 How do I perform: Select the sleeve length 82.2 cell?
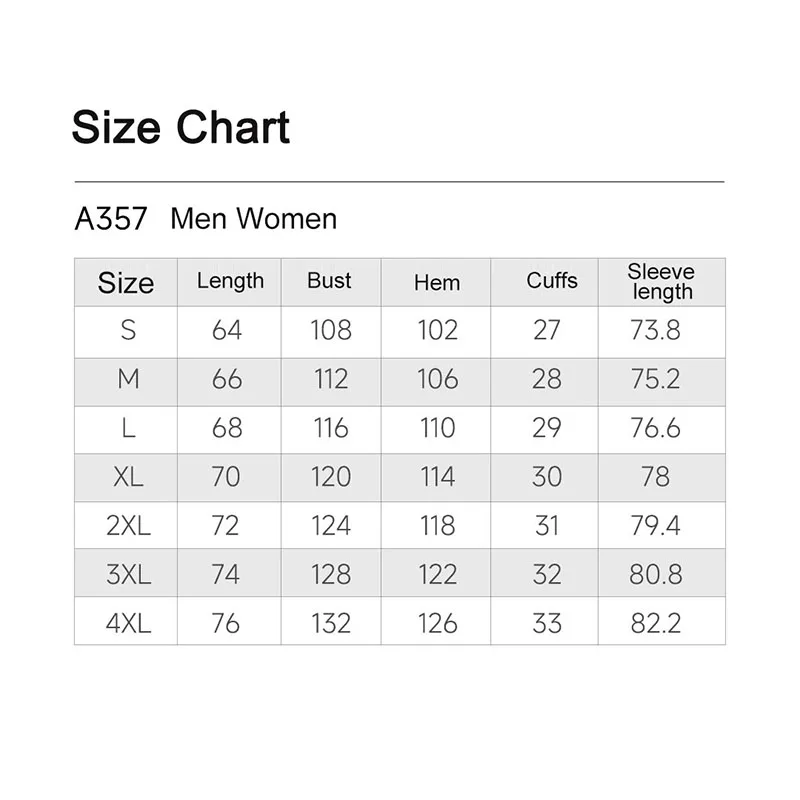coord(655,623)
